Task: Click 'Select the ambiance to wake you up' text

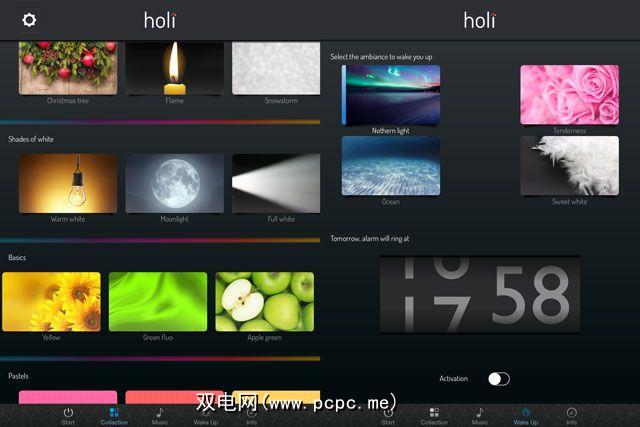Action: pyautogui.click(x=381, y=57)
